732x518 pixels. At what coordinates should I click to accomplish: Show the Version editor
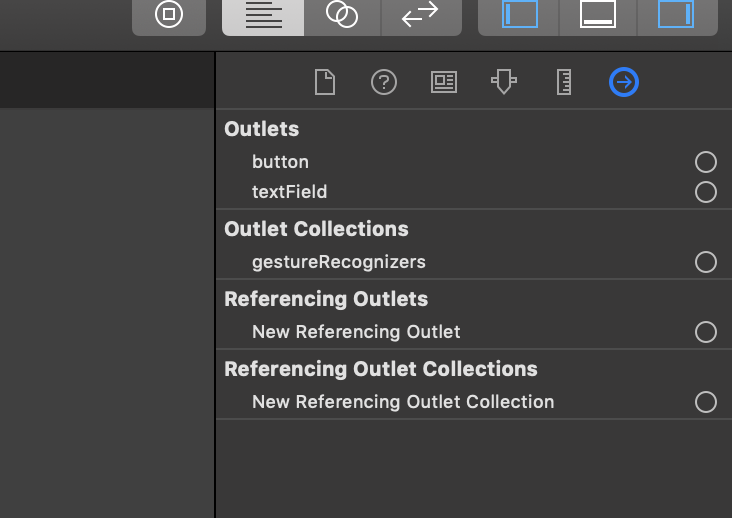click(x=421, y=14)
